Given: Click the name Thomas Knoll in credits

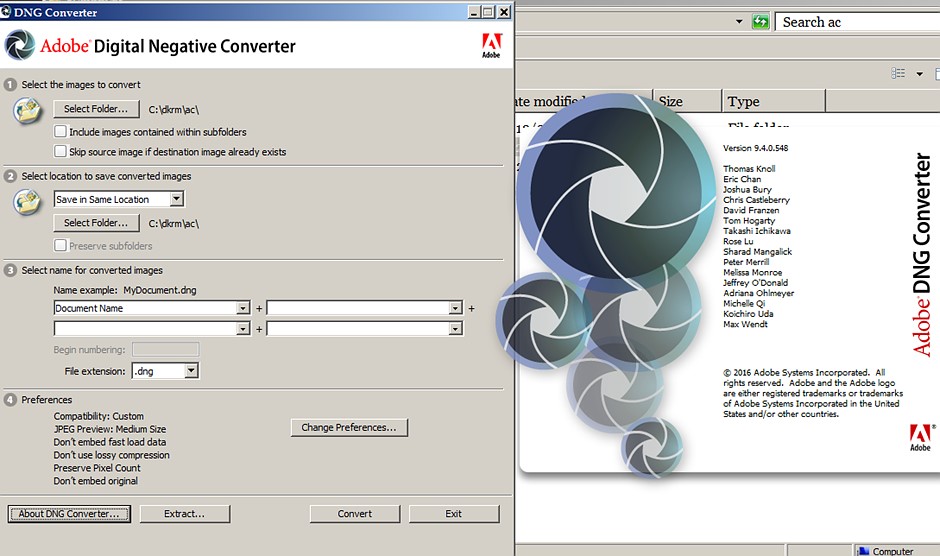Looking at the screenshot, I should pyautogui.click(x=749, y=169).
